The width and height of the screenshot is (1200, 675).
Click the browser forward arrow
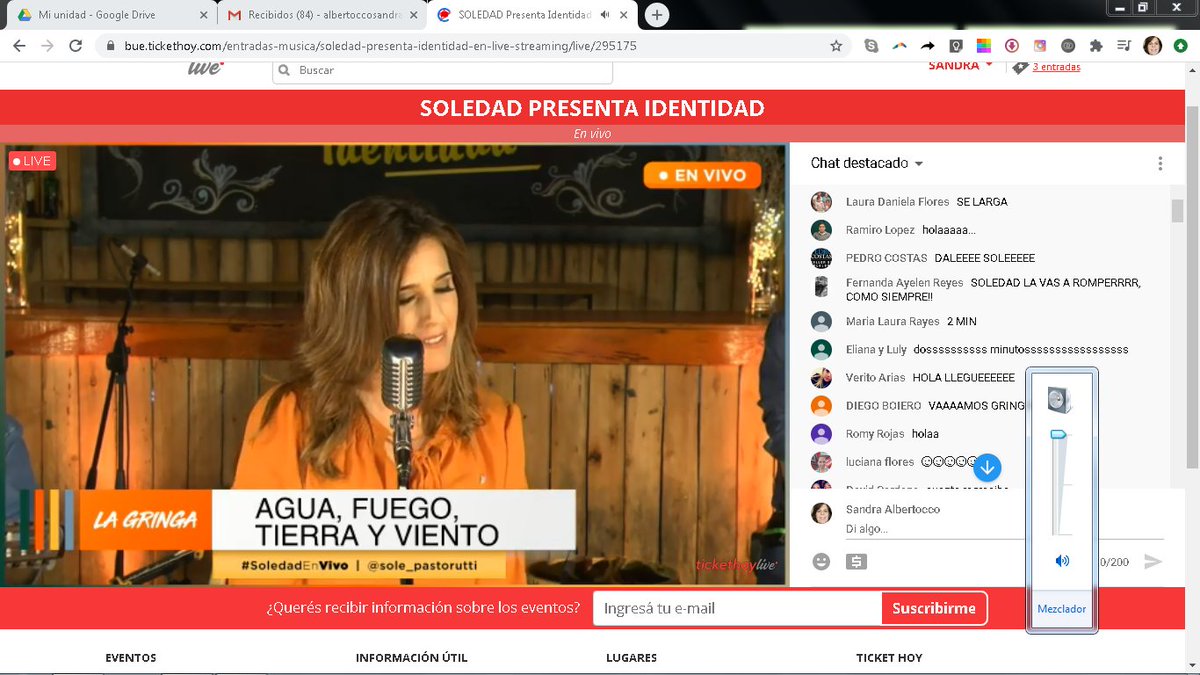[47, 46]
